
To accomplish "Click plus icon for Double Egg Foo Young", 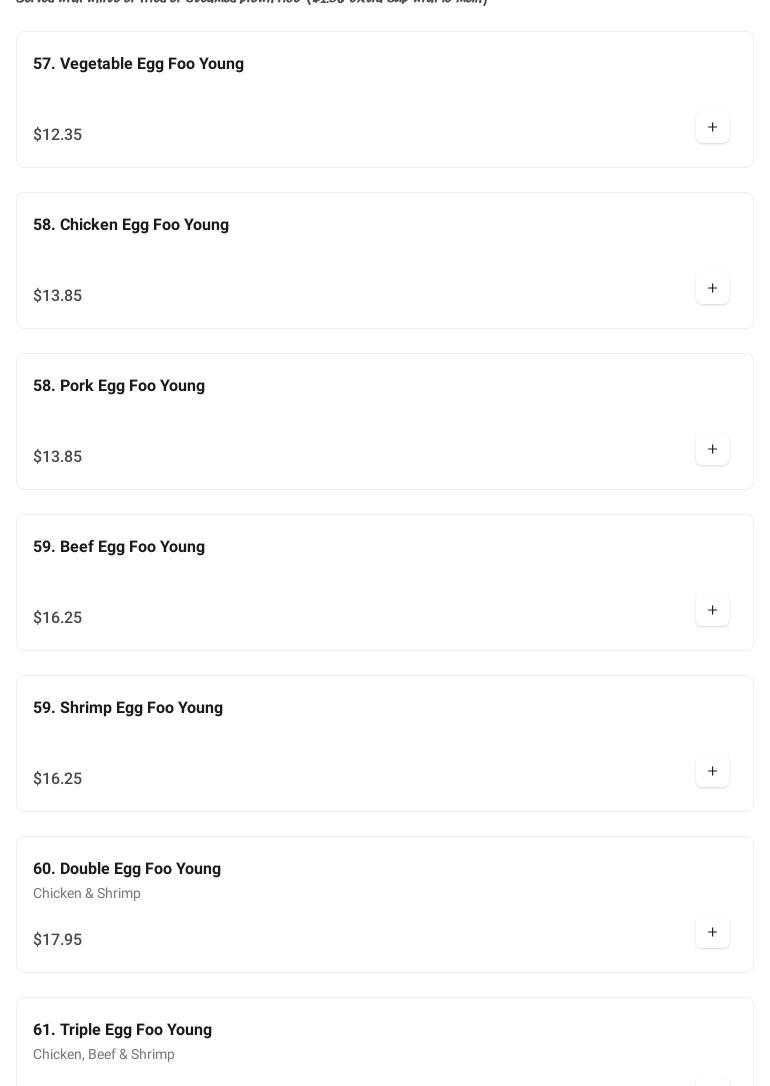I will [712, 933].
